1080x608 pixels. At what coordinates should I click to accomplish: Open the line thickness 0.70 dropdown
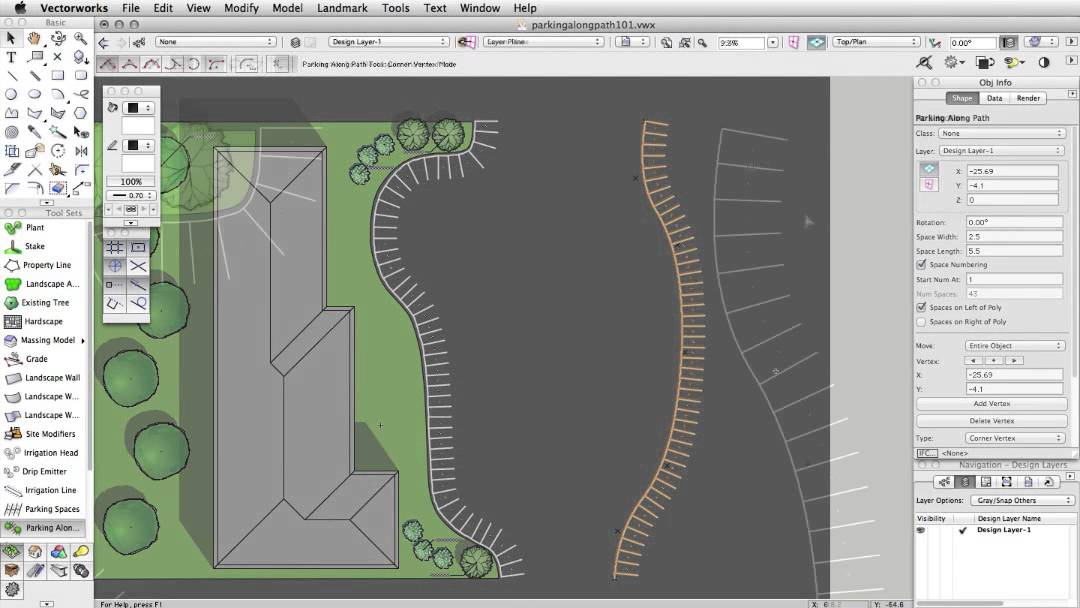click(131, 196)
